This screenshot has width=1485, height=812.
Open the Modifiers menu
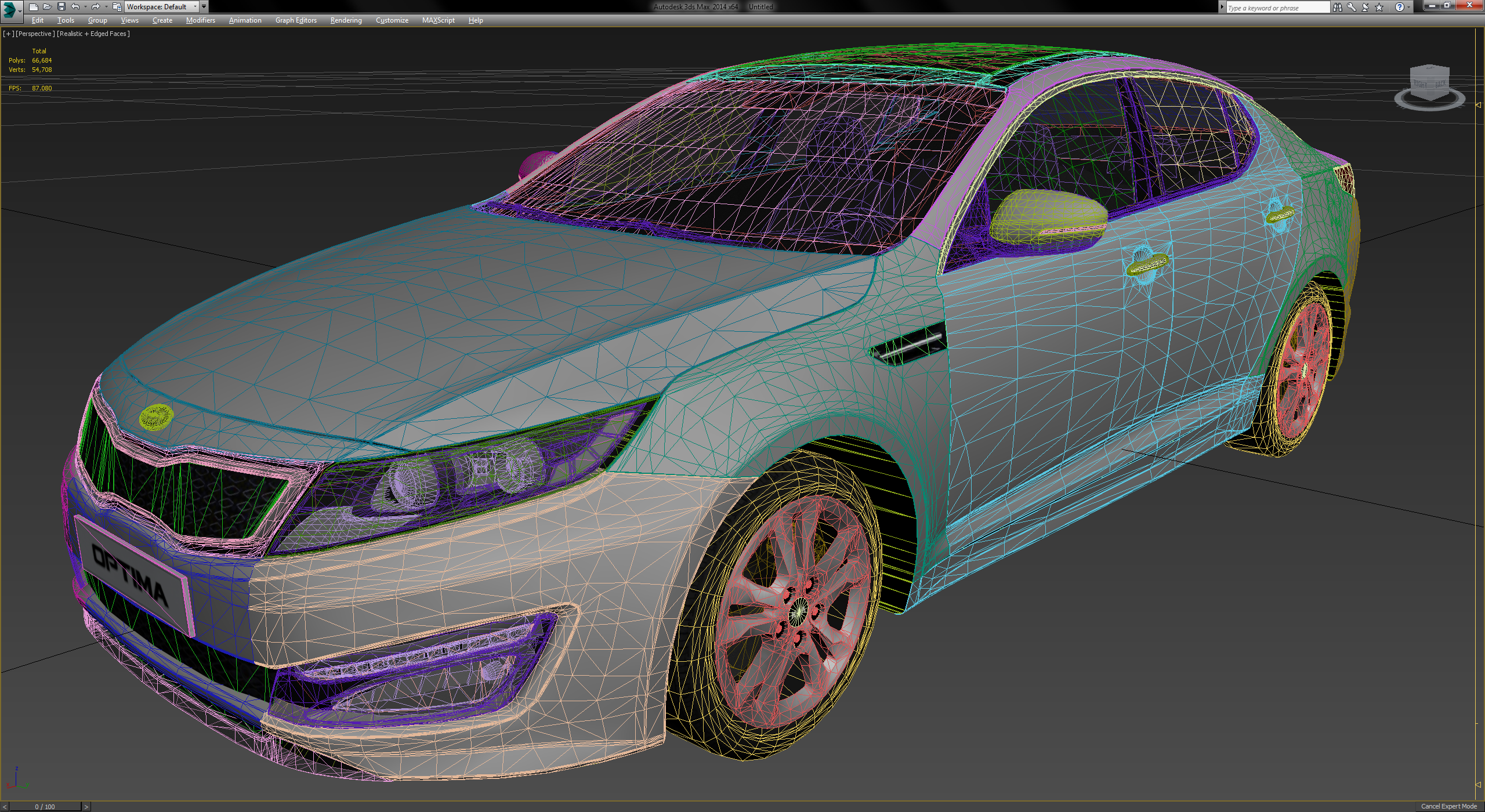tap(200, 20)
